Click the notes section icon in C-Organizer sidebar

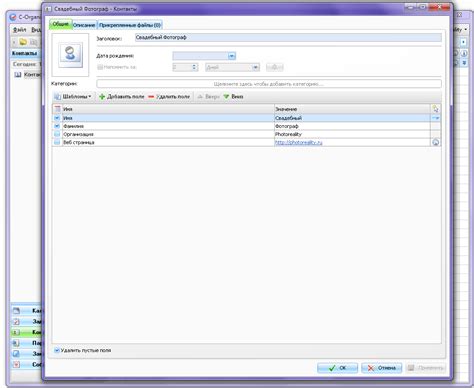16,354
